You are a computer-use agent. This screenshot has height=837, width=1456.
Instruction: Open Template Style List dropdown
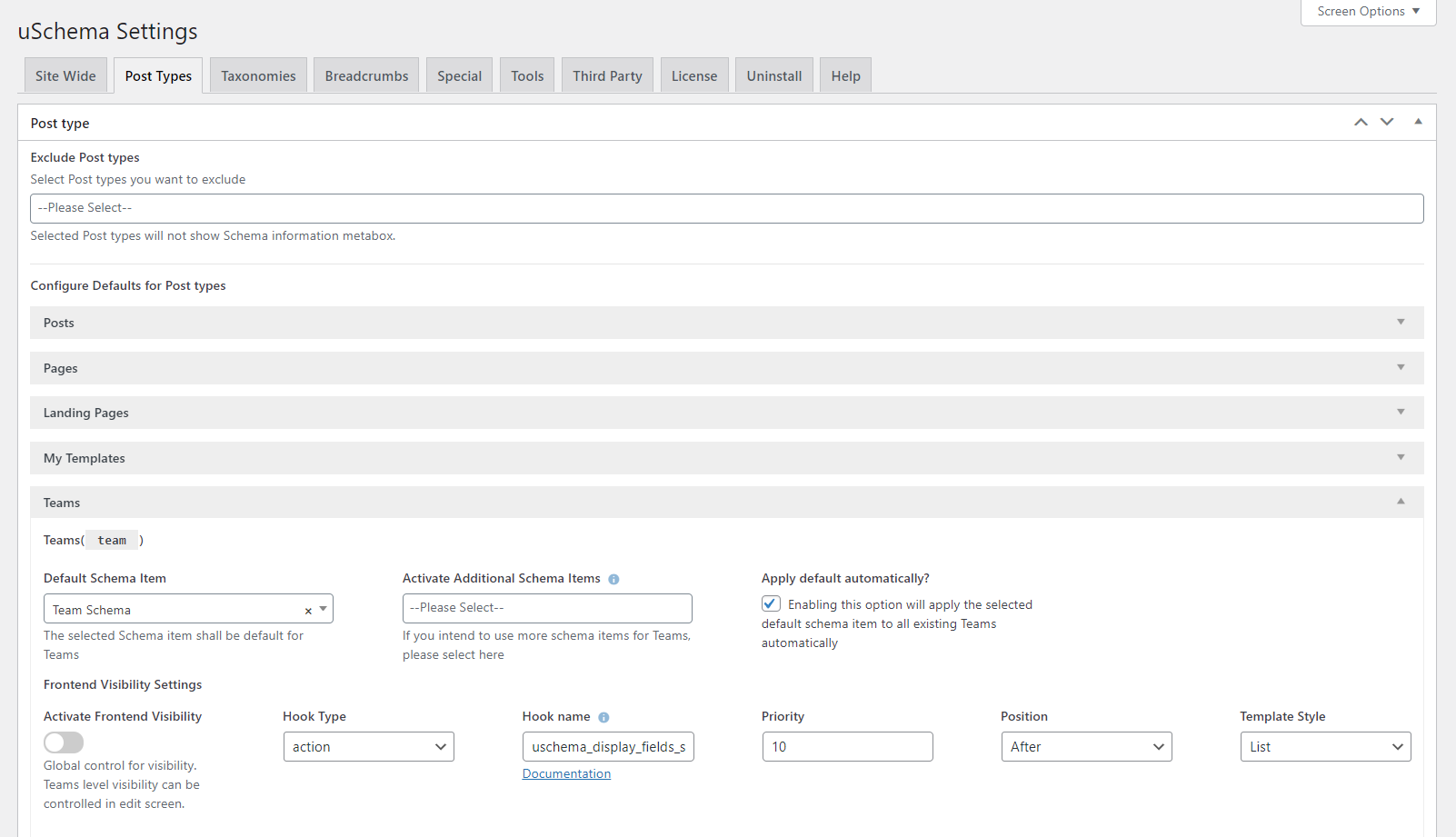(x=1325, y=747)
